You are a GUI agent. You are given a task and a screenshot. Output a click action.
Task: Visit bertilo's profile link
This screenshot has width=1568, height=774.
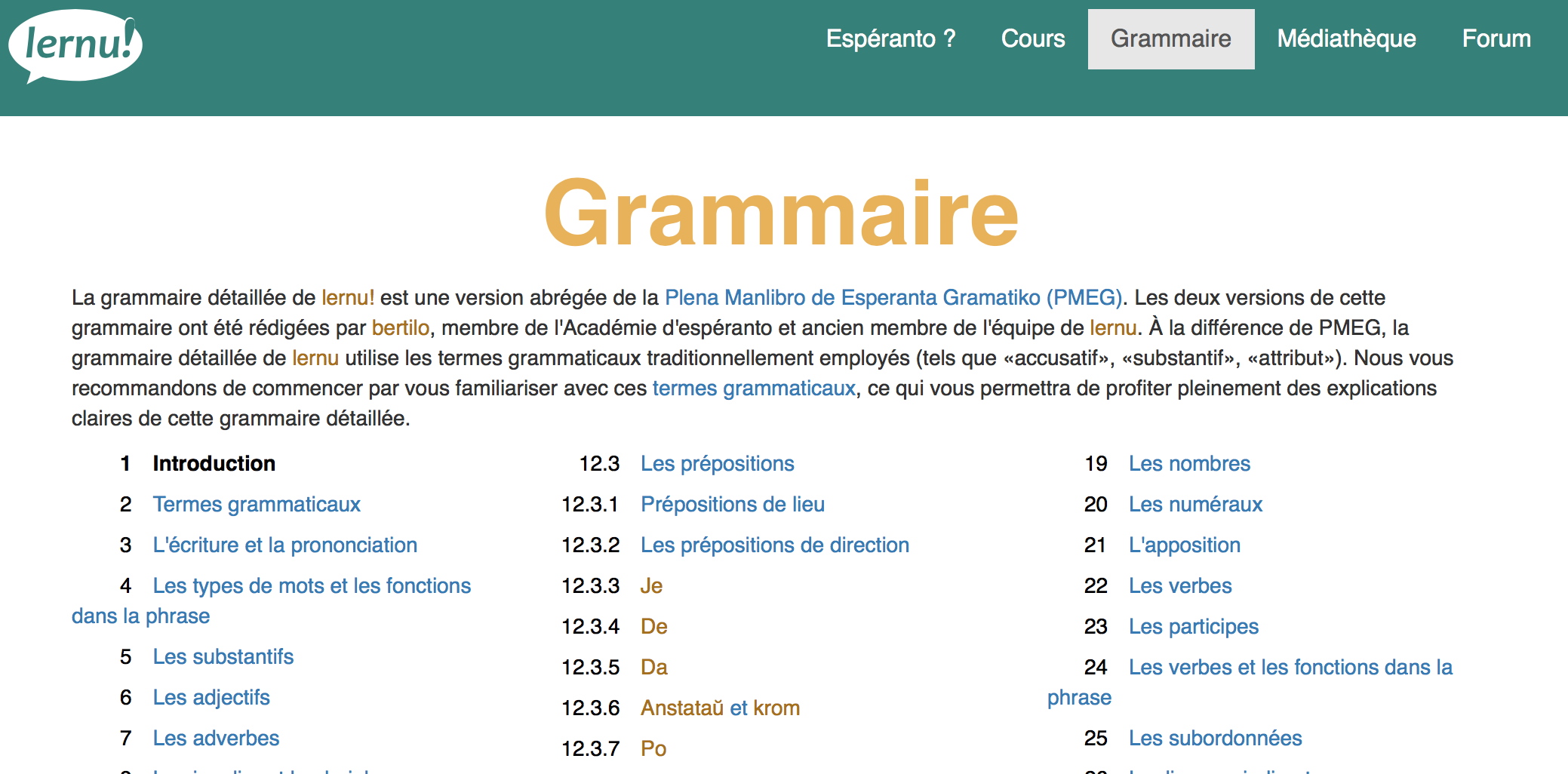[x=401, y=327]
